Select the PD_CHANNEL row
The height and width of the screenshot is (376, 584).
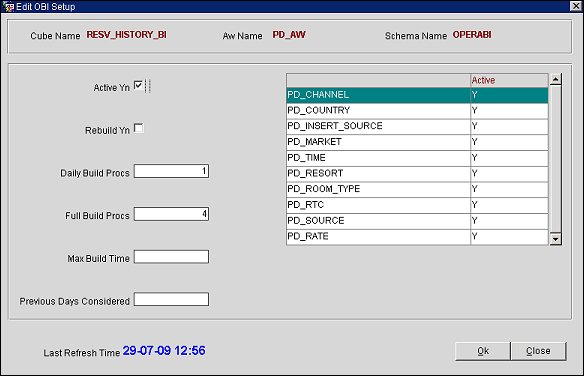click(x=417, y=95)
